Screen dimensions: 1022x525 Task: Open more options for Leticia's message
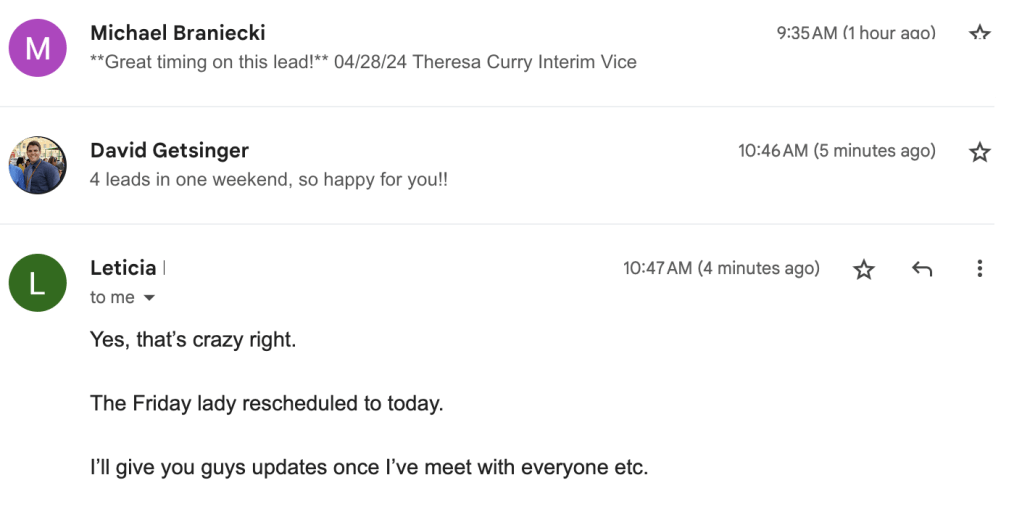980,269
